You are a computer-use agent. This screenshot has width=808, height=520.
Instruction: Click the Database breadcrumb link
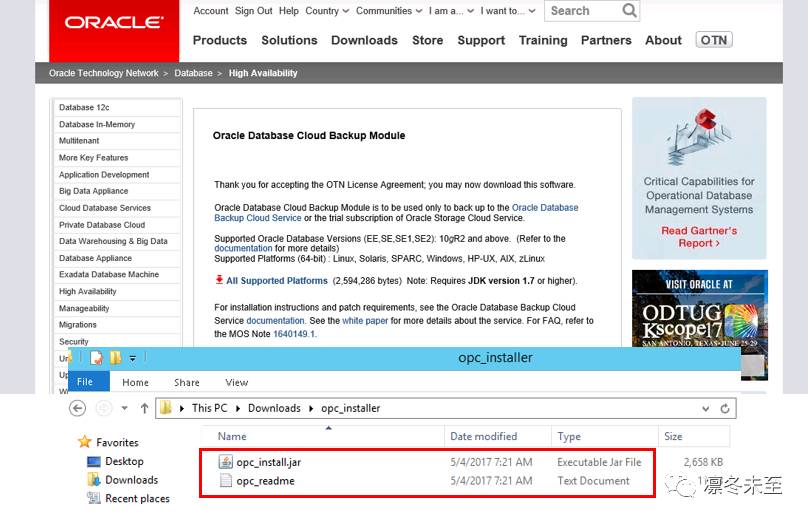click(x=193, y=73)
